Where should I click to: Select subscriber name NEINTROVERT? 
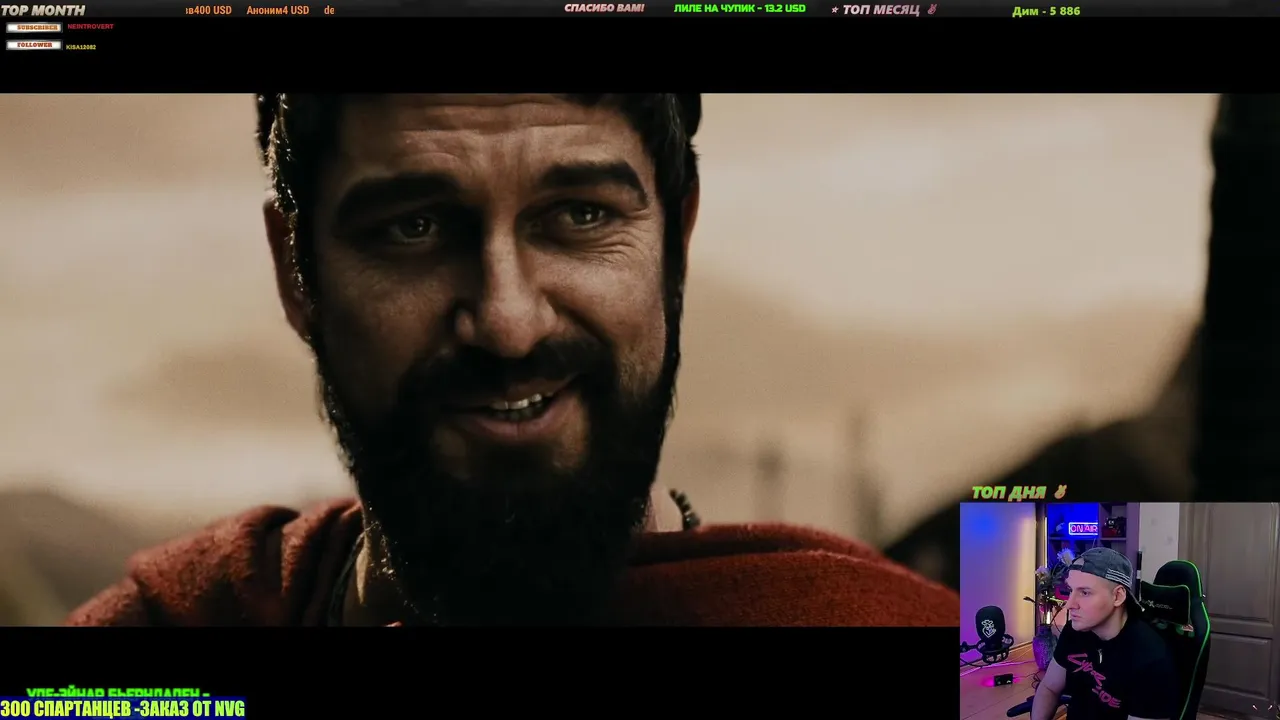(90, 27)
